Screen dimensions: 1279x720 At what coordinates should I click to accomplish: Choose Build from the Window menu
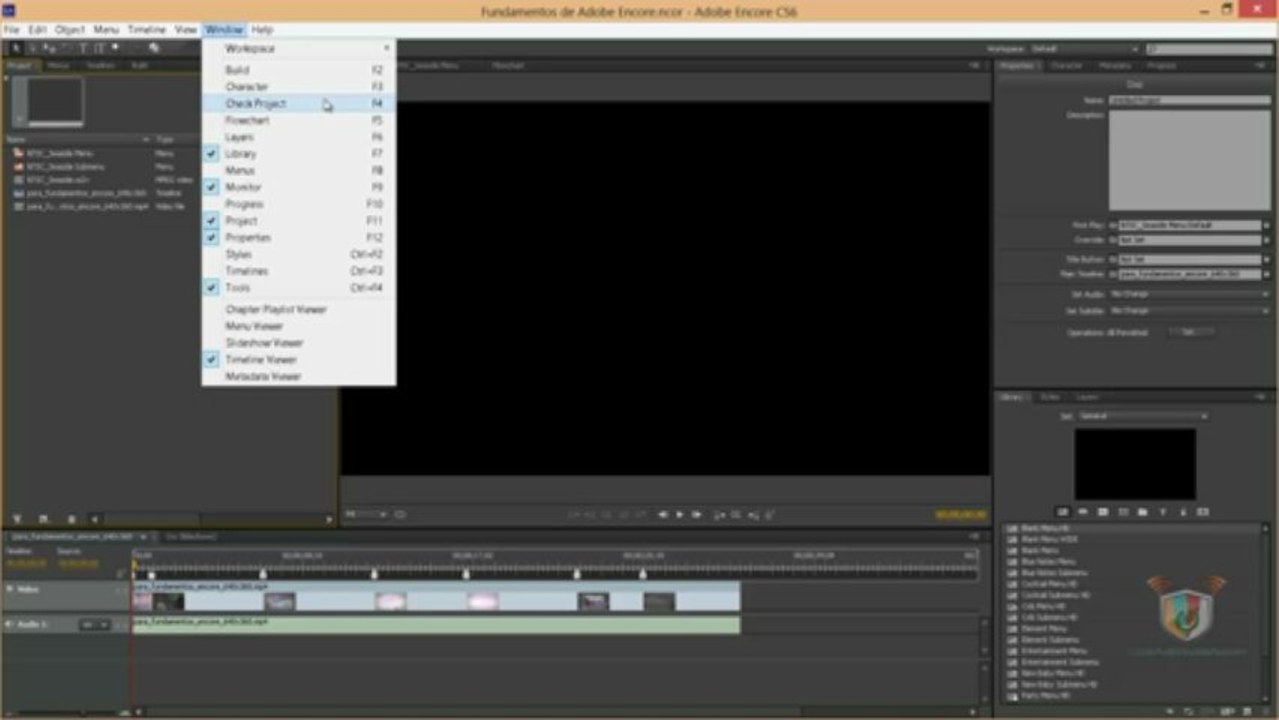click(x=298, y=70)
